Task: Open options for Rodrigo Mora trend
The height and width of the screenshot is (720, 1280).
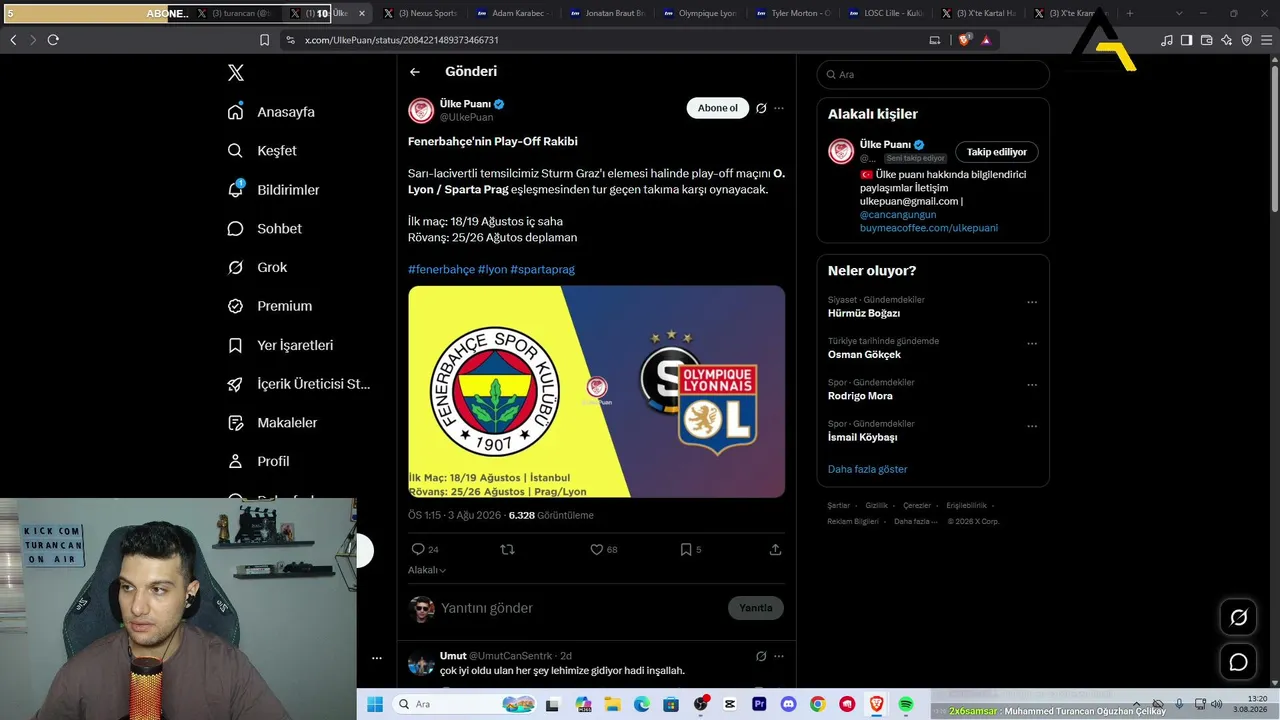Action: click(x=1032, y=384)
